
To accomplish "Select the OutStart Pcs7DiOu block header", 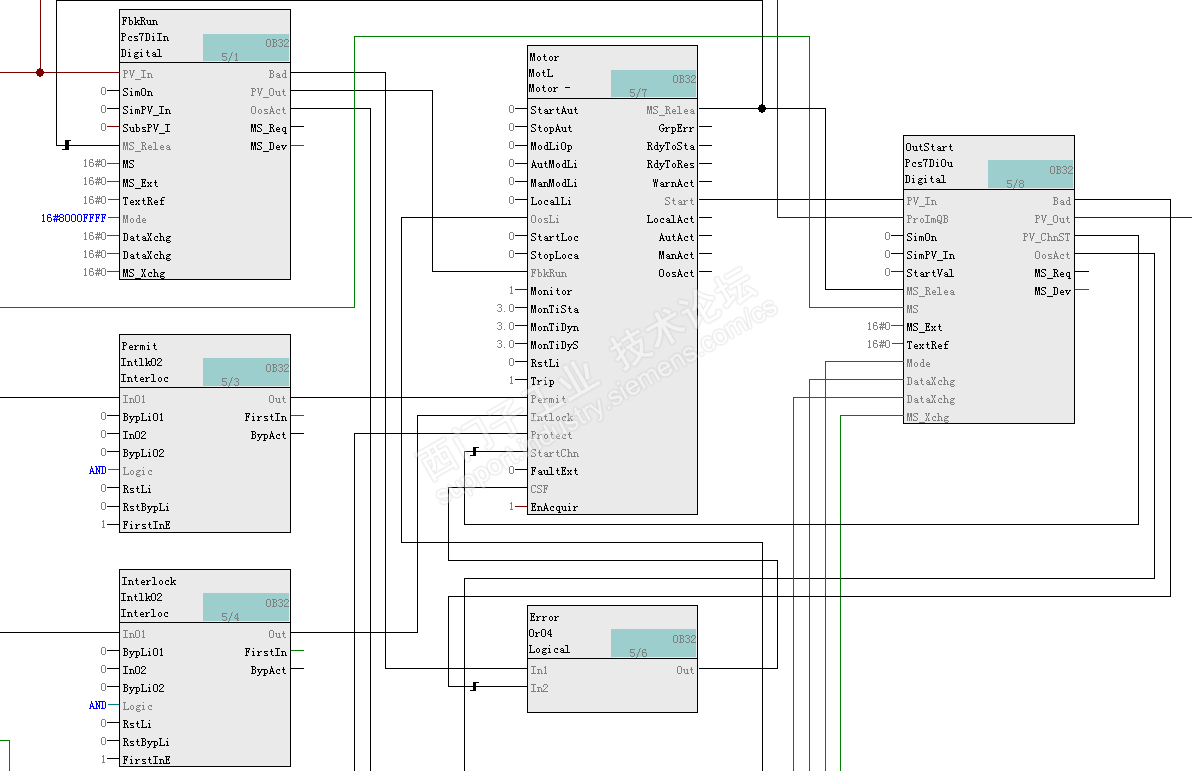I will coord(988,163).
